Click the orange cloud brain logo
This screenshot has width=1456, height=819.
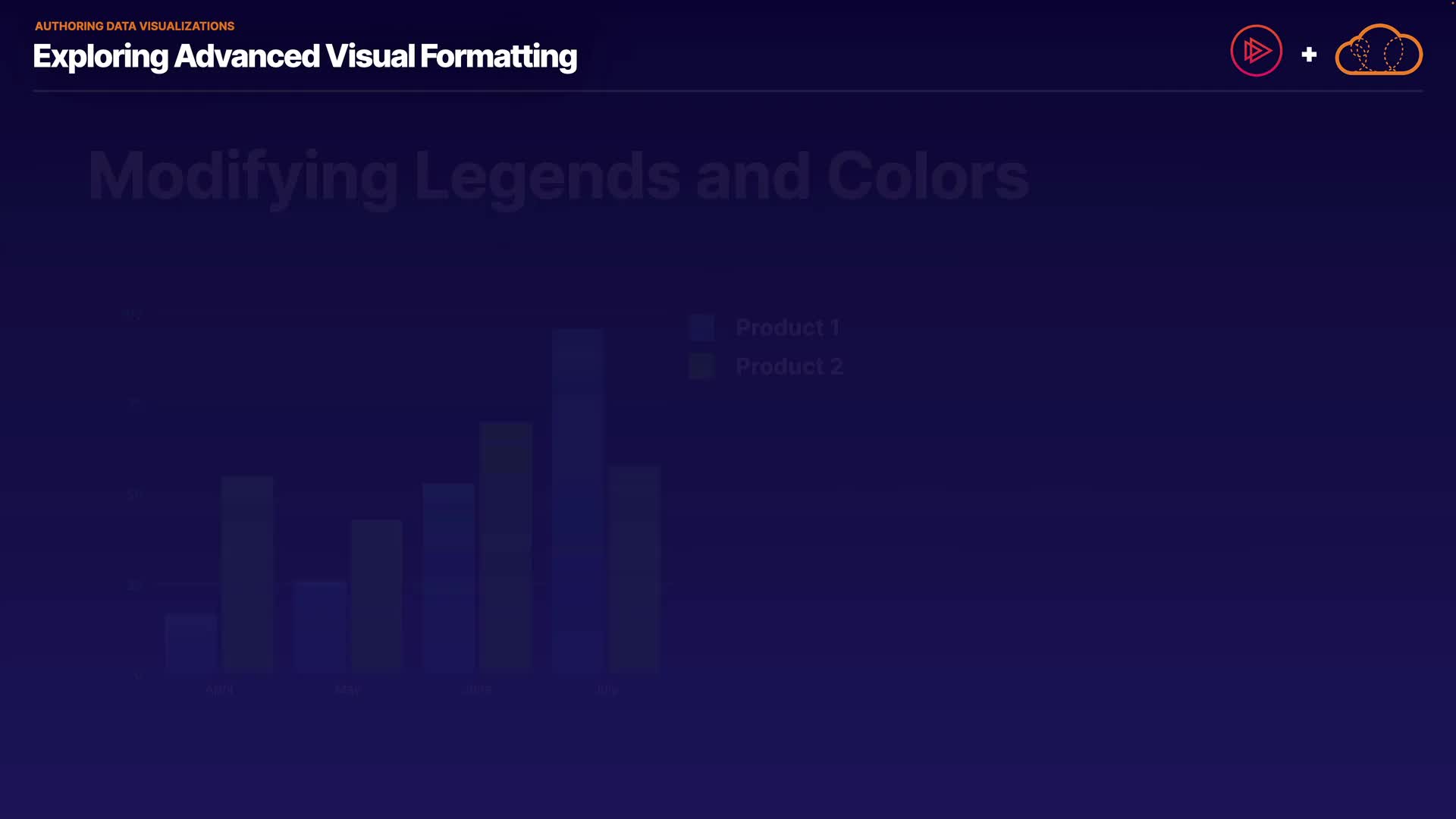pyautogui.click(x=1378, y=52)
